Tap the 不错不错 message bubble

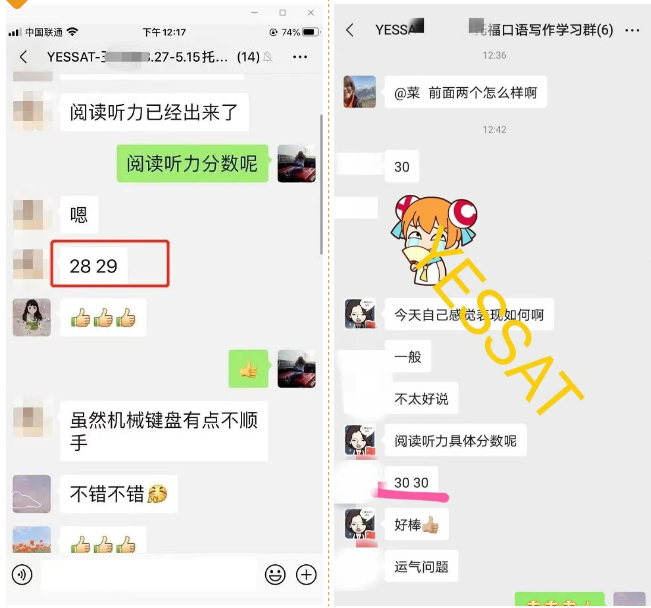[119, 494]
